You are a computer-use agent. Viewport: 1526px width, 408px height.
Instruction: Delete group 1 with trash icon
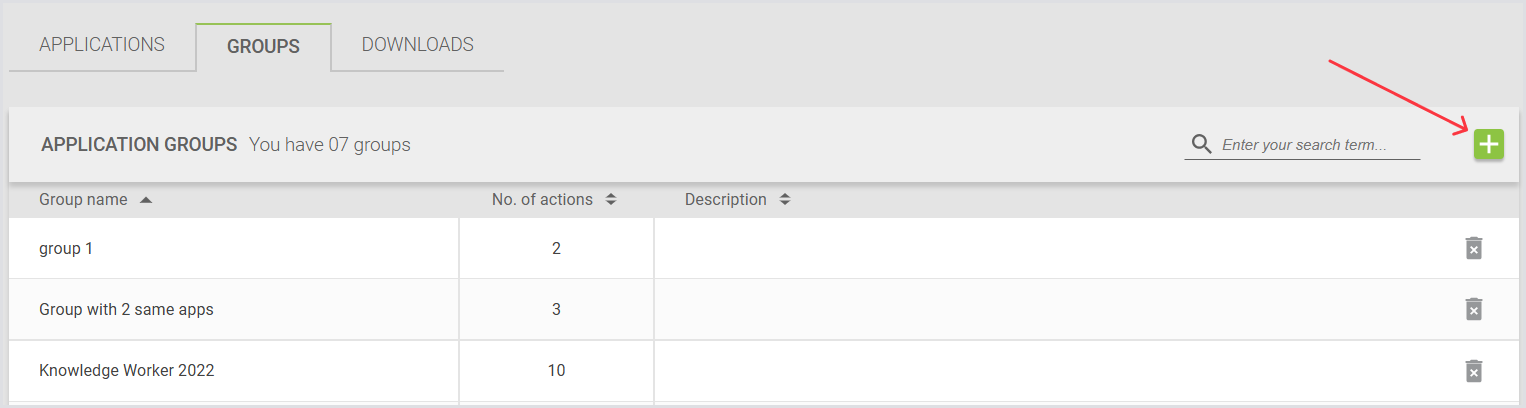click(x=1473, y=248)
